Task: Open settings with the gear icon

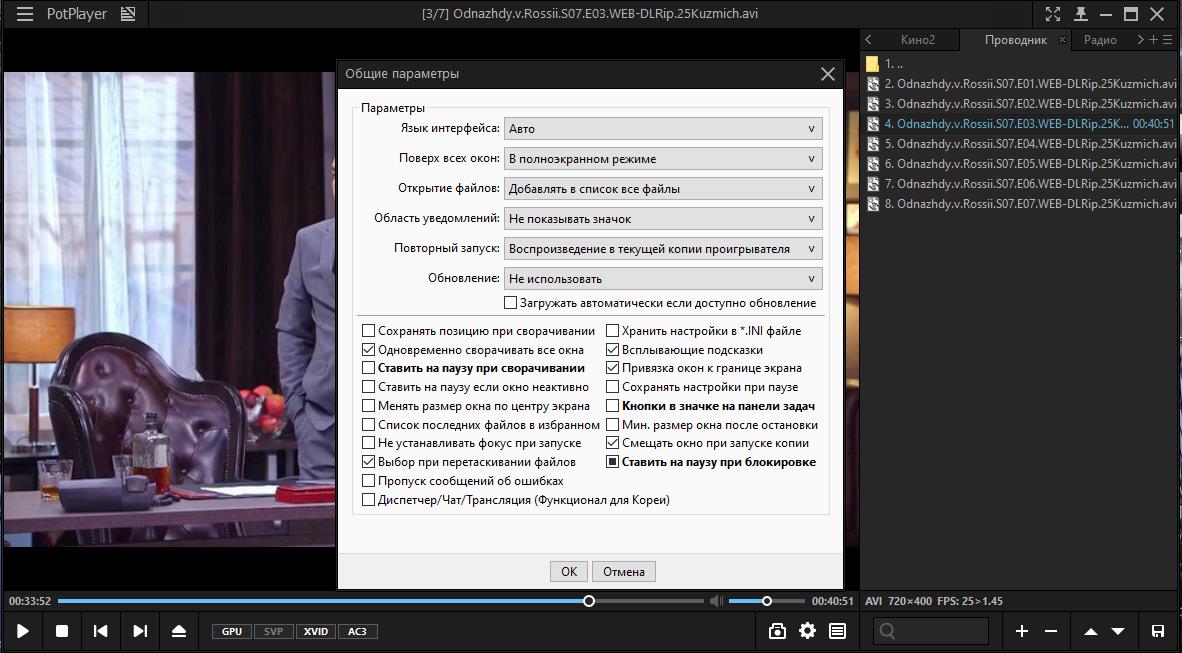Action: [807, 631]
